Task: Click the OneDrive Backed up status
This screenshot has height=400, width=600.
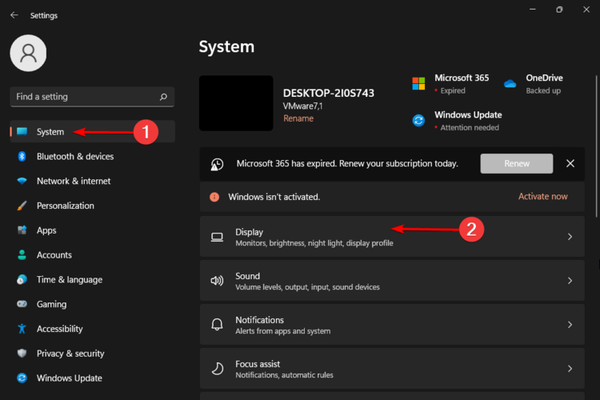Action: click(543, 91)
